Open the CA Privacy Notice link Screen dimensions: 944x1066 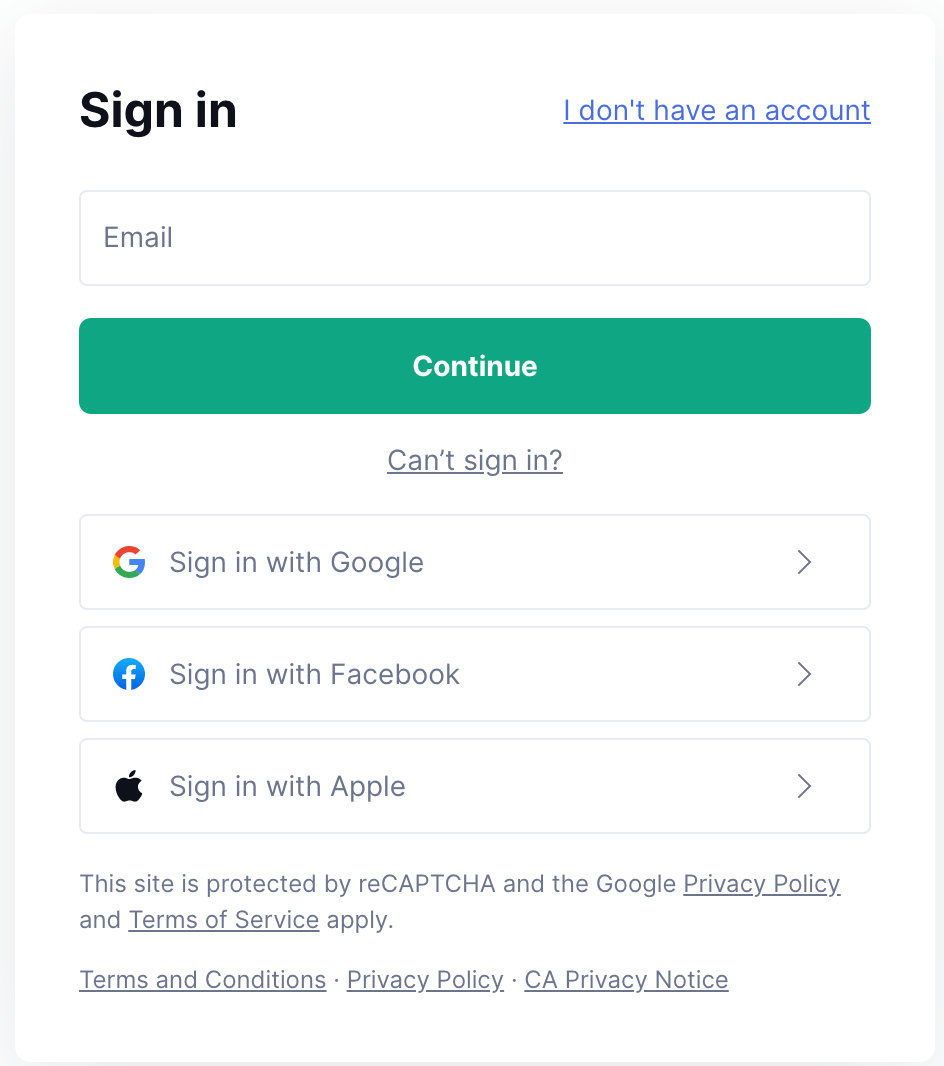tap(626, 980)
